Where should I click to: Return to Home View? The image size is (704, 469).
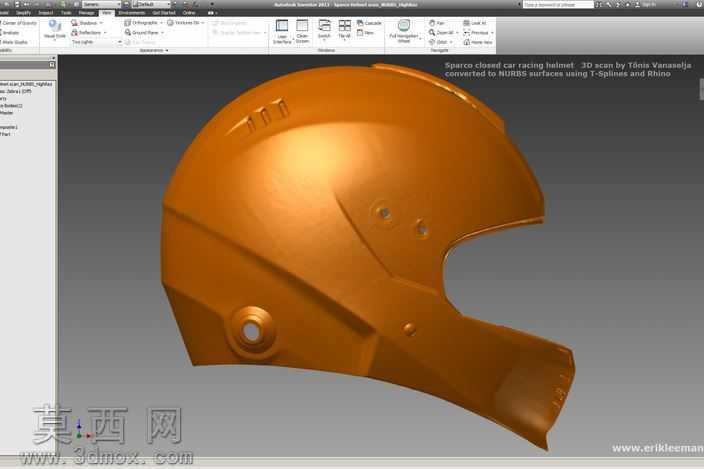[x=478, y=42]
